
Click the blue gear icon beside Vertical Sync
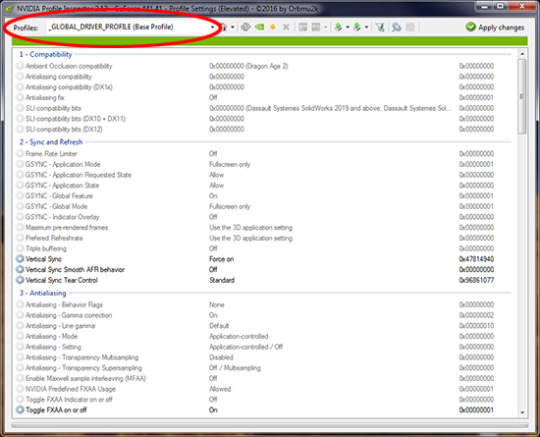click(20, 259)
